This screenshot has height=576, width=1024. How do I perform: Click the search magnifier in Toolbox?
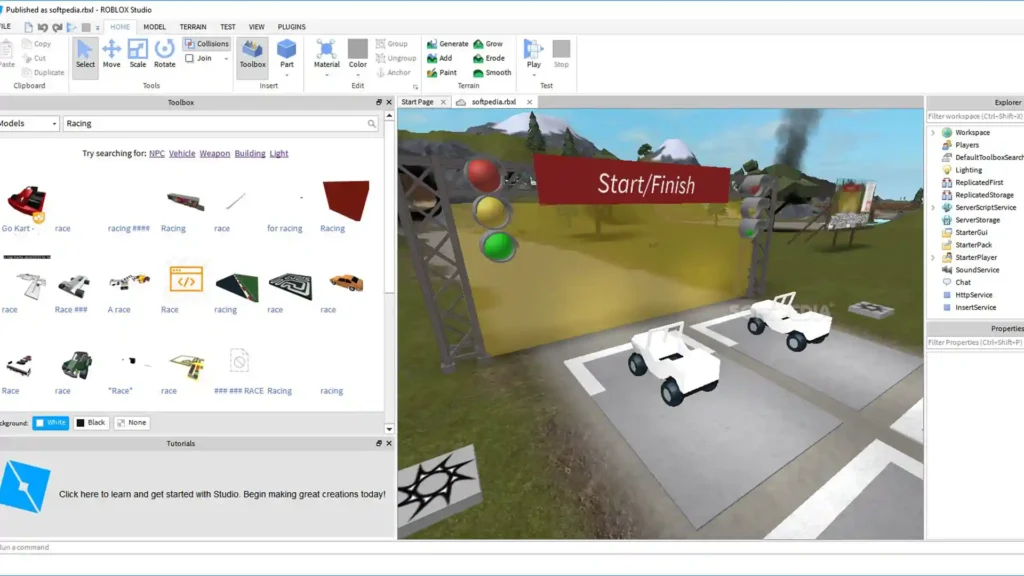tap(372, 123)
